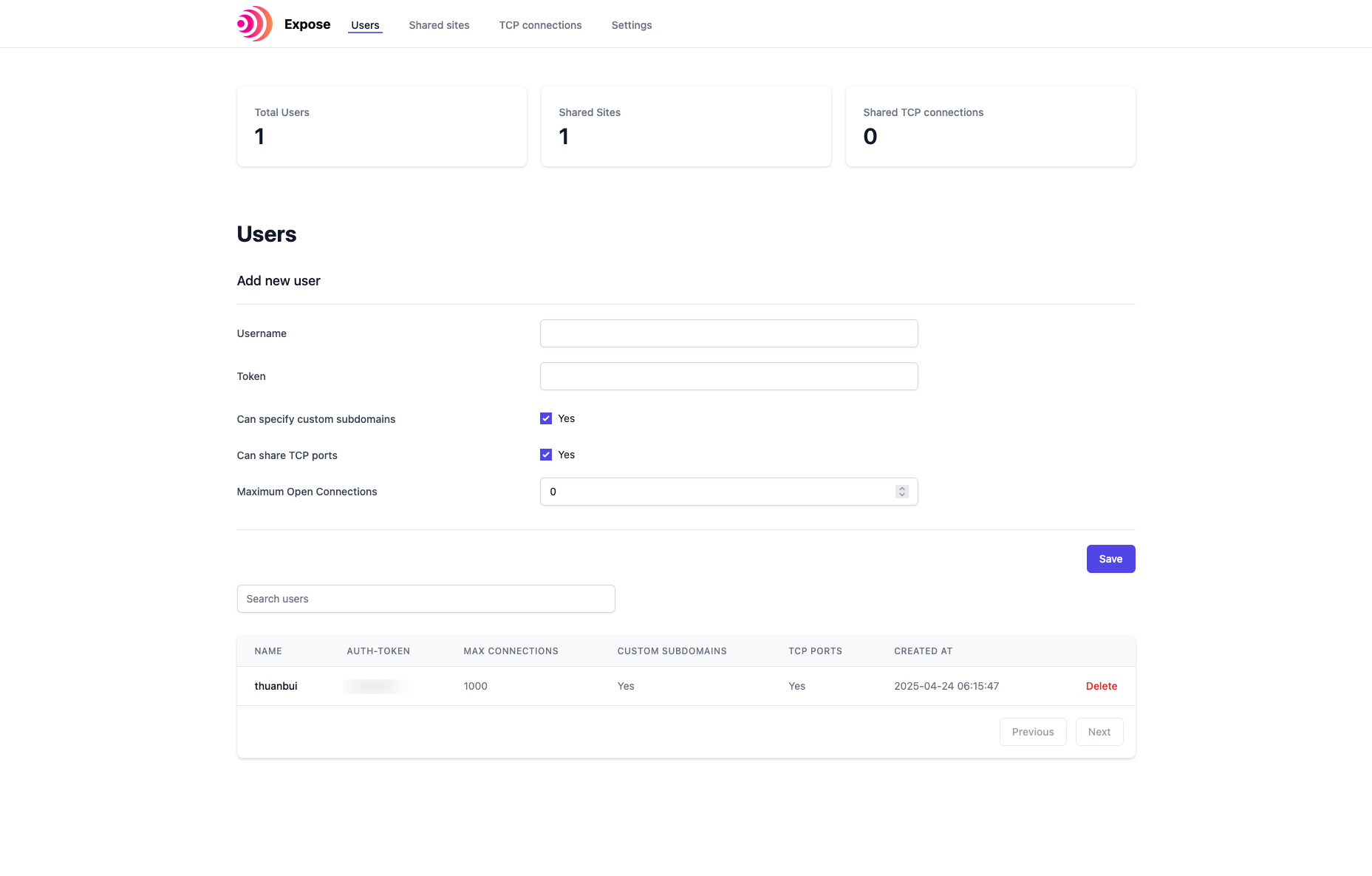This screenshot has height=876, width=1372.
Task: Click the Search users field
Action: [x=426, y=599]
